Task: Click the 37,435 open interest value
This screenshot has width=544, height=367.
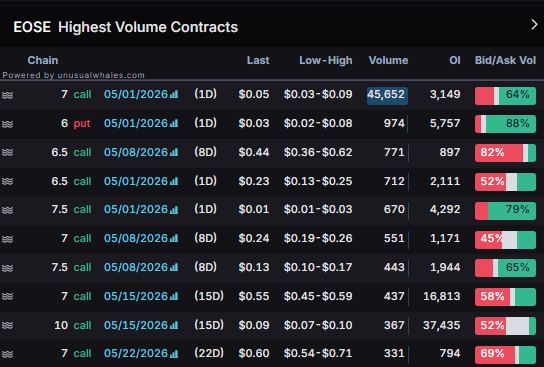Action: 442,325
